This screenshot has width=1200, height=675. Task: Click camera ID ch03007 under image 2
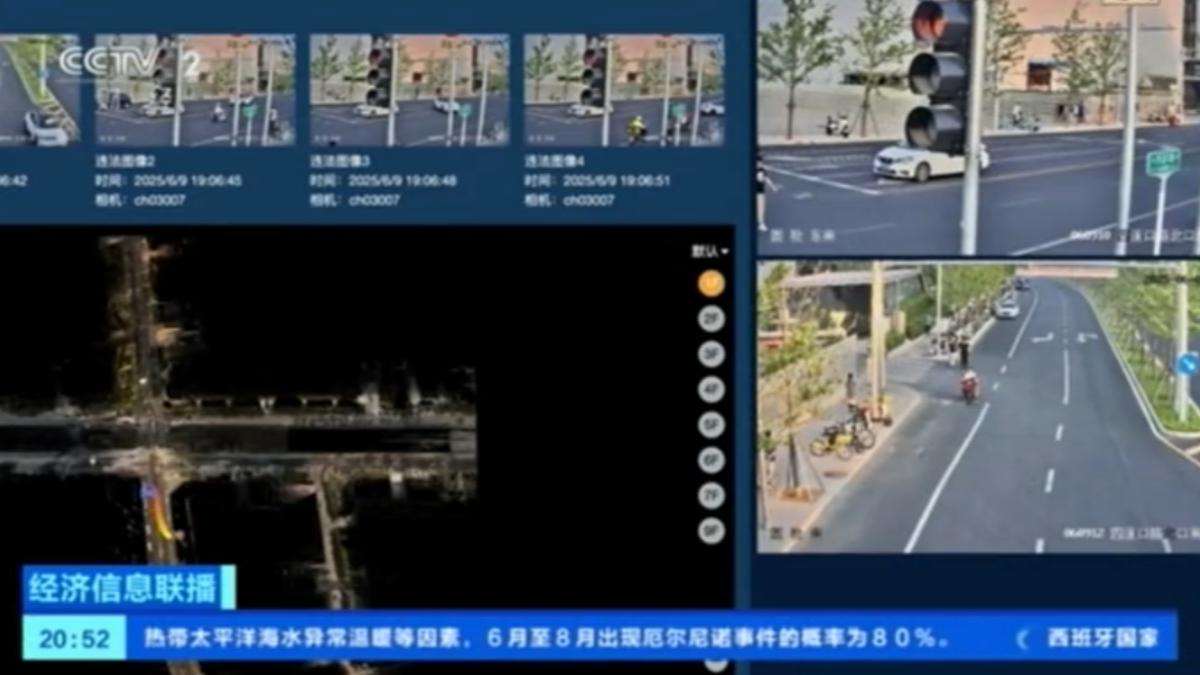click(x=159, y=200)
